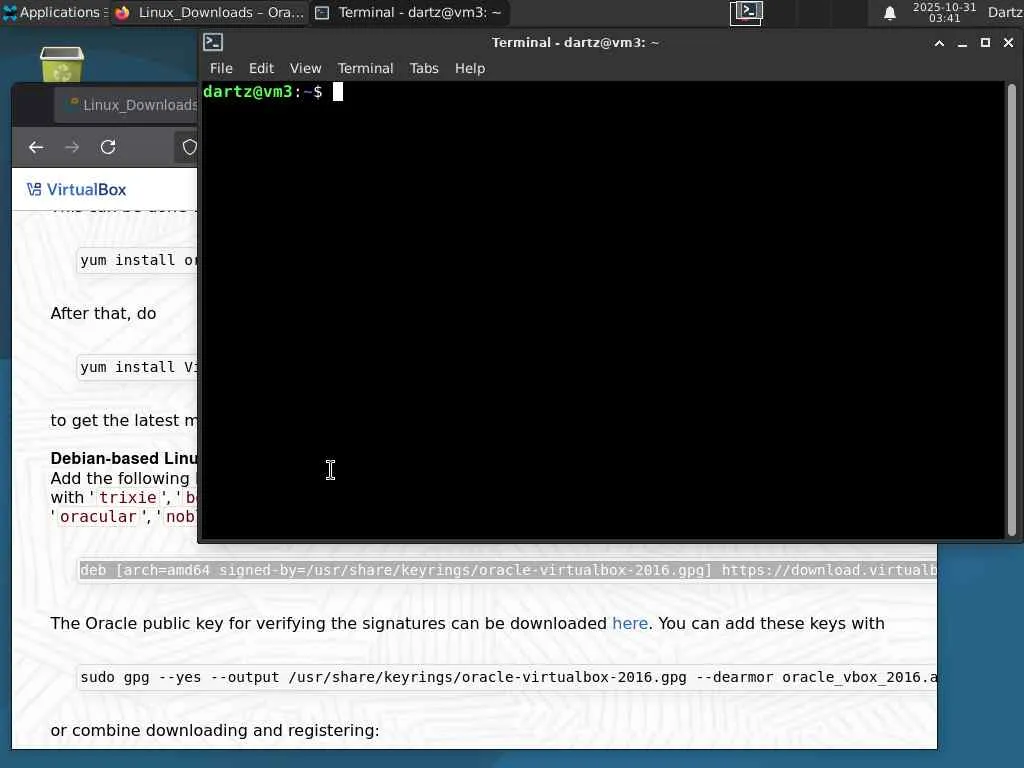The image size is (1024, 768).
Task: Open the Trash icon on the desktop
Action: [x=62, y=65]
